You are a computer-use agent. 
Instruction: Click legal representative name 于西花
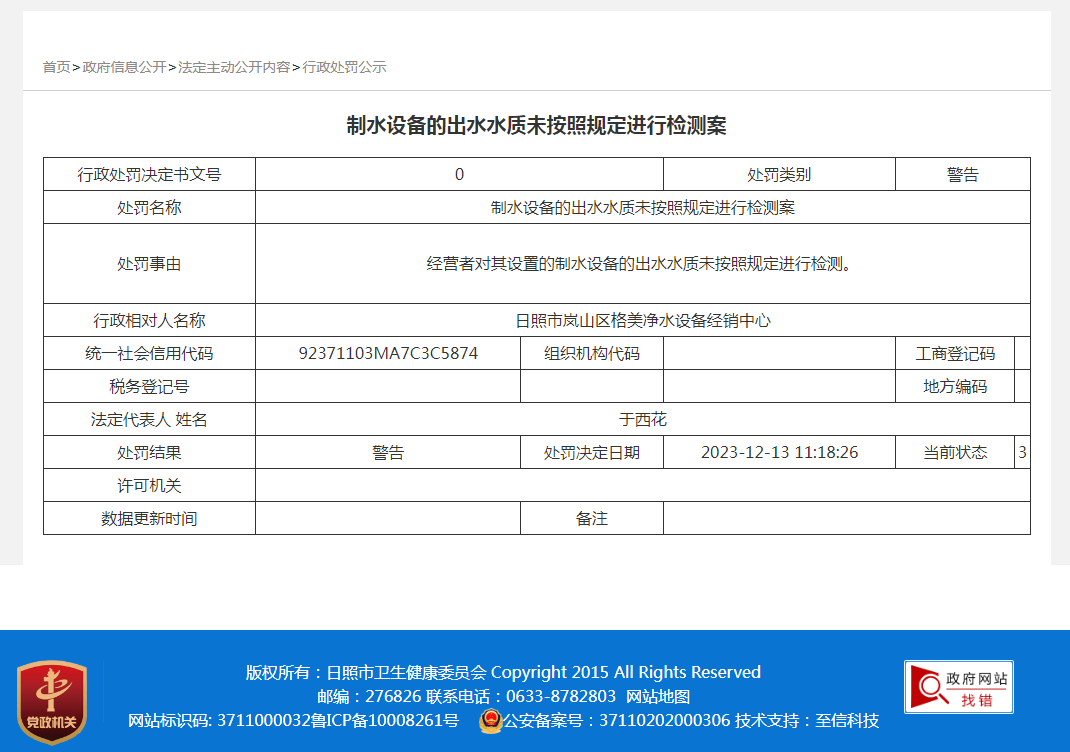(x=642, y=420)
